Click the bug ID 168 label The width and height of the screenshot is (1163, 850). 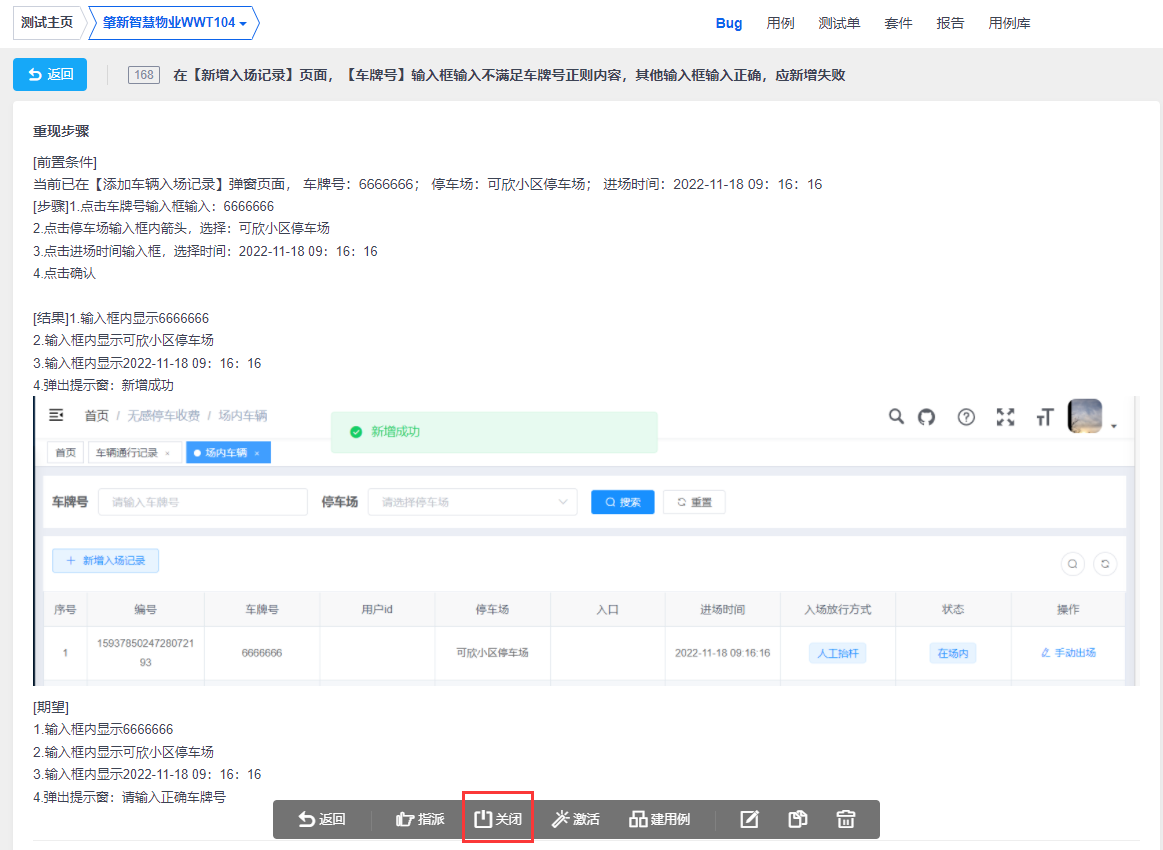pyautogui.click(x=144, y=75)
